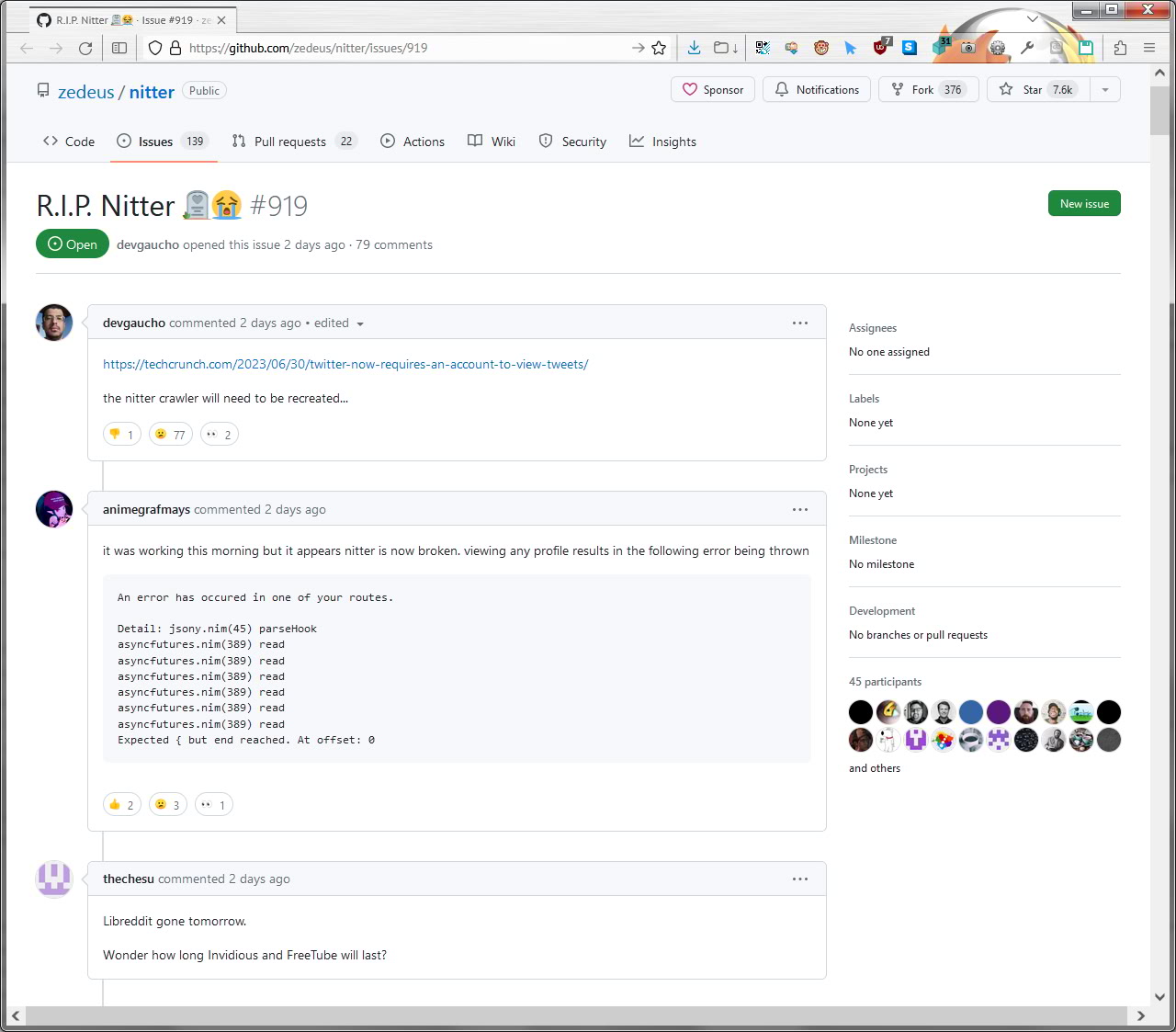Click devgaucho's profile avatar
The width and height of the screenshot is (1176, 1032).
point(54,323)
